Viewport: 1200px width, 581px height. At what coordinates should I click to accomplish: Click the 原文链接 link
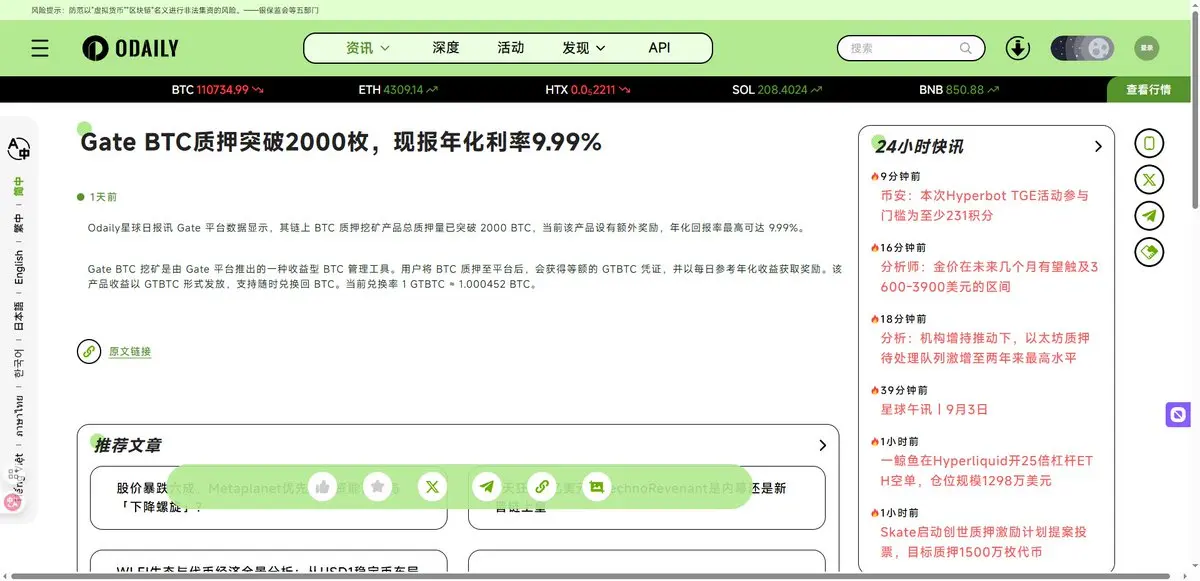pos(130,352)
